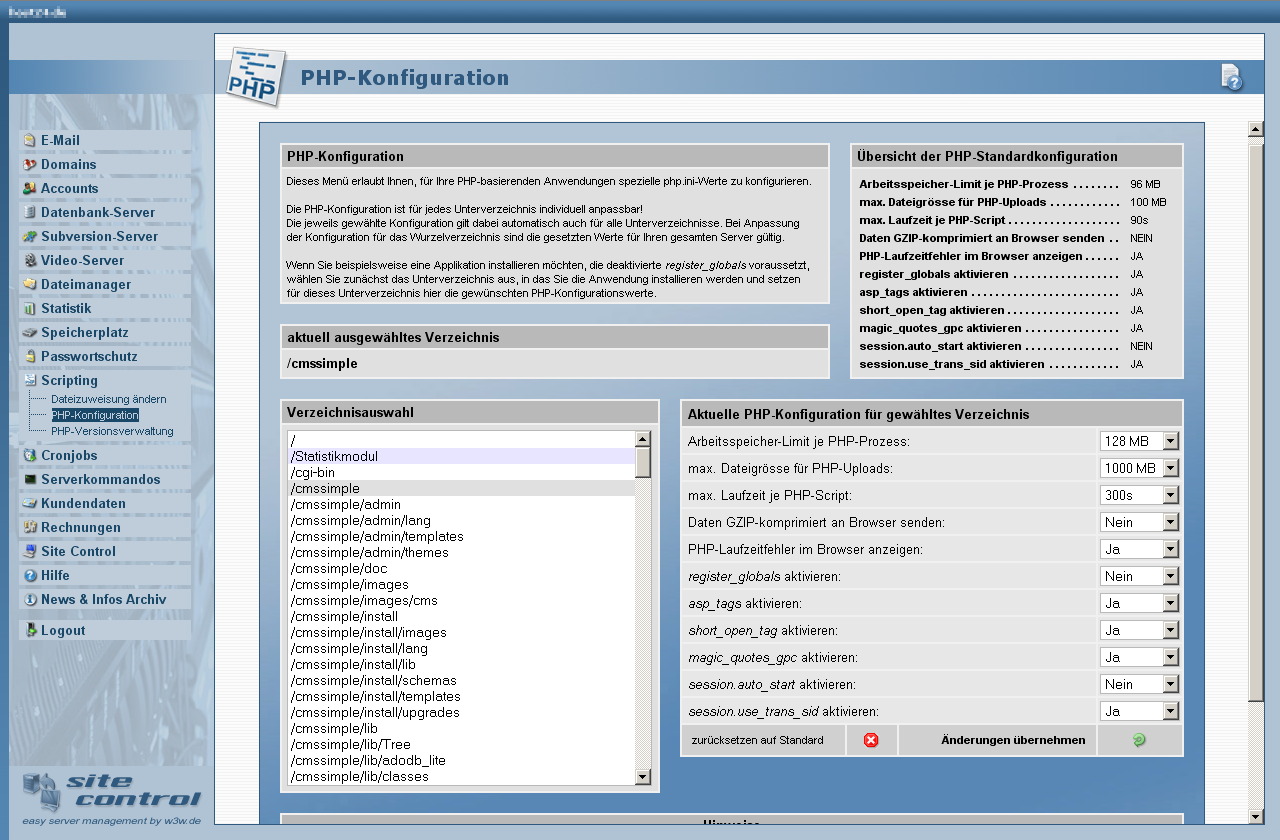The width and height of the screenshot is (1280, 840).
Task: Open Dateizuweisung ändern submenu link
Action: click(109, 399)
